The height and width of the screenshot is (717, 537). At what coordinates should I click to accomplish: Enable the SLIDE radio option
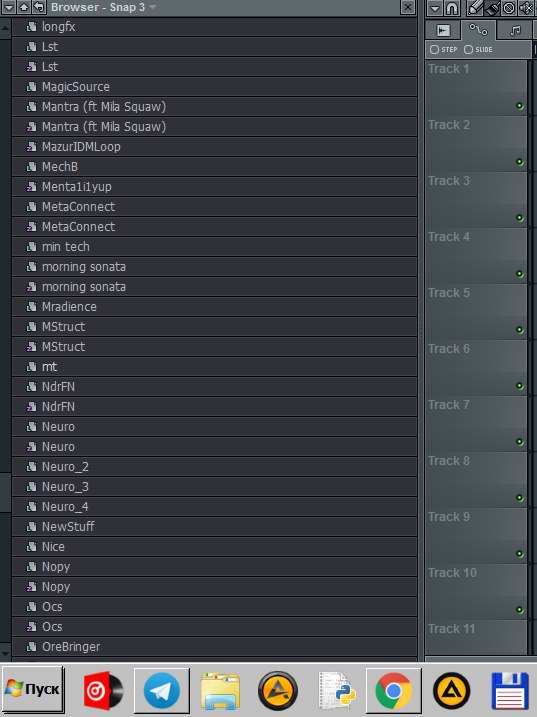coord(478,49)
